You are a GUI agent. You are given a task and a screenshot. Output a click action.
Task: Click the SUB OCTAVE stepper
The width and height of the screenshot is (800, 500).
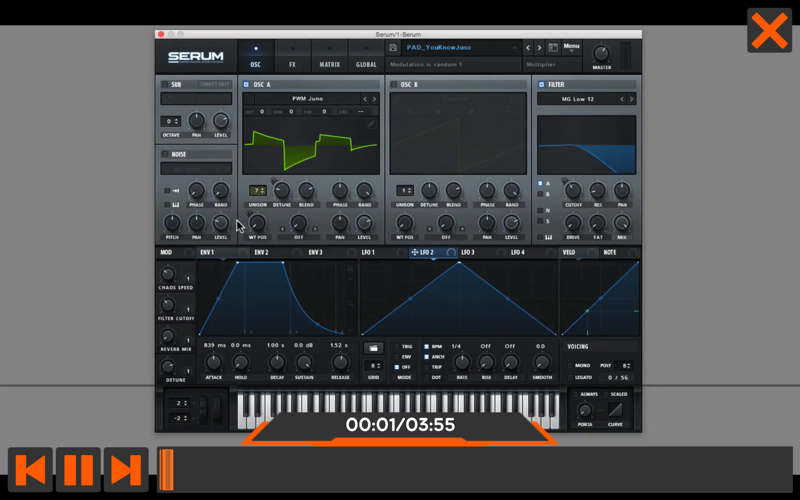[x=170, y=121]
